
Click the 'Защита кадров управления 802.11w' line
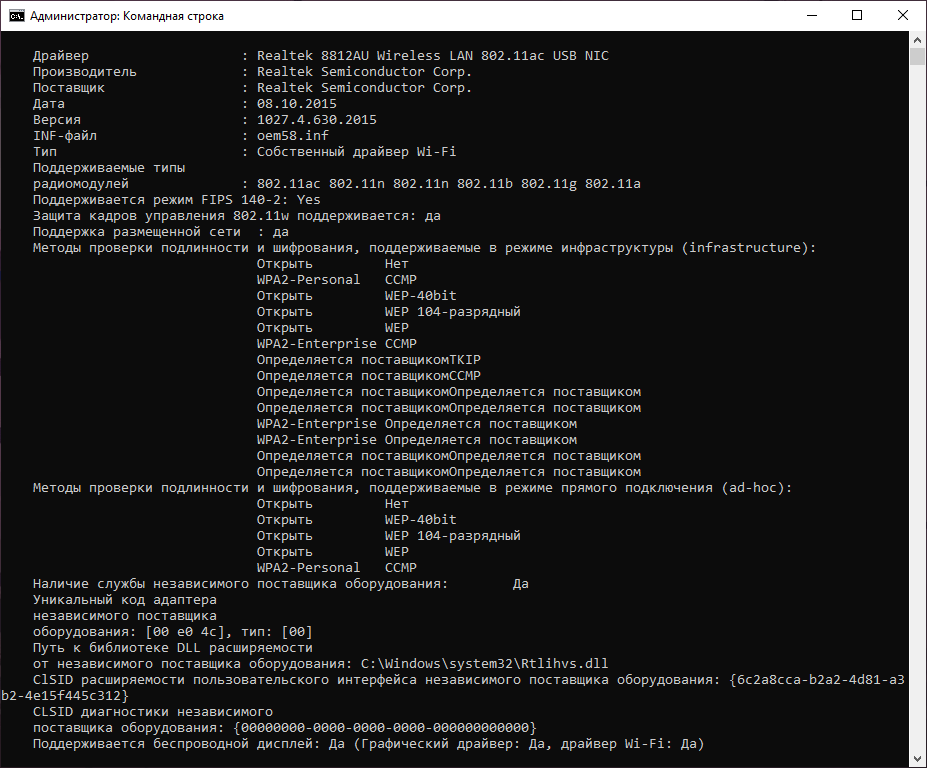pos(236,215)
